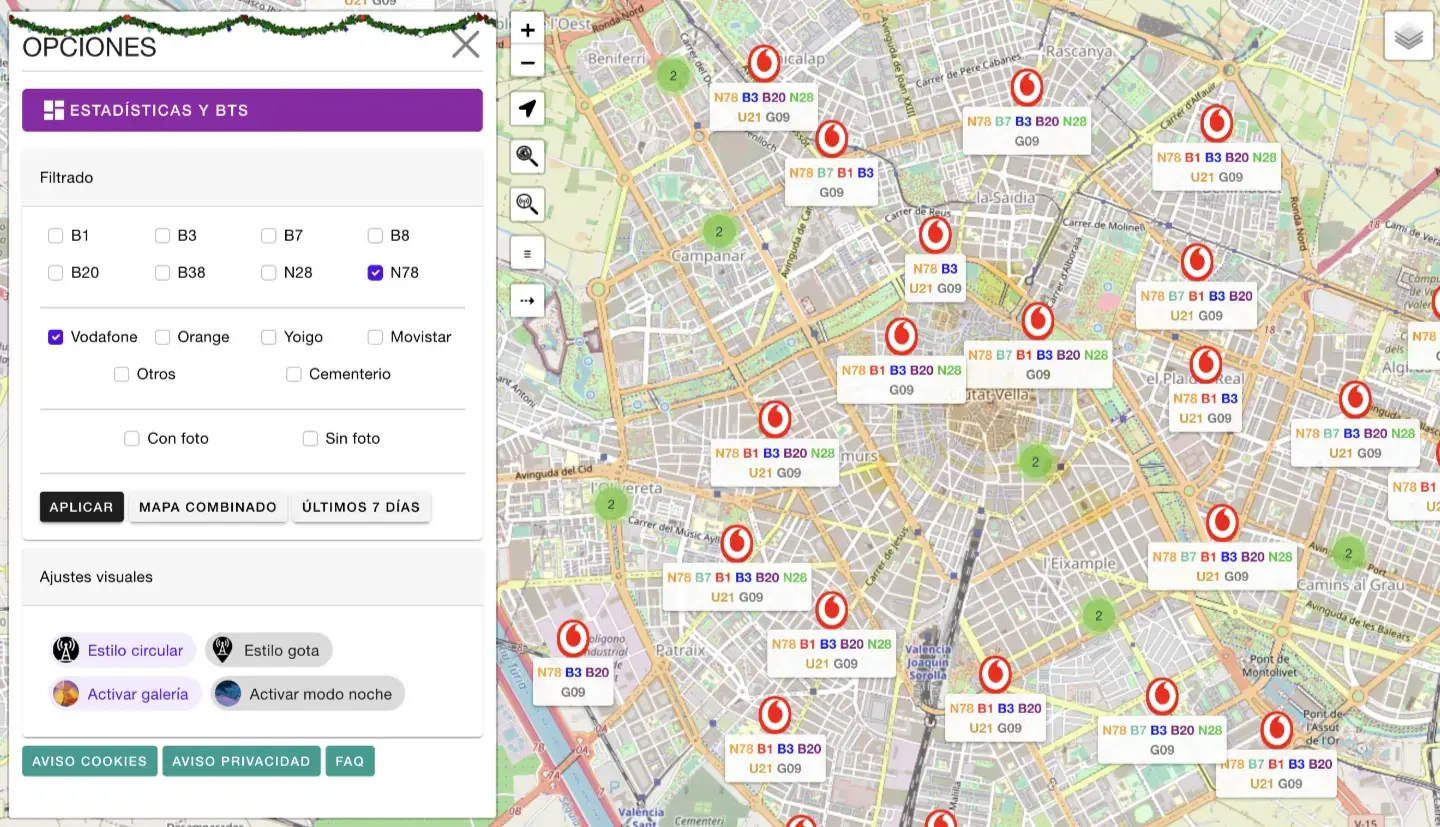Check the B20 band filter
Viewport: 1440px width, 827px height.
(x=56, y=272)
